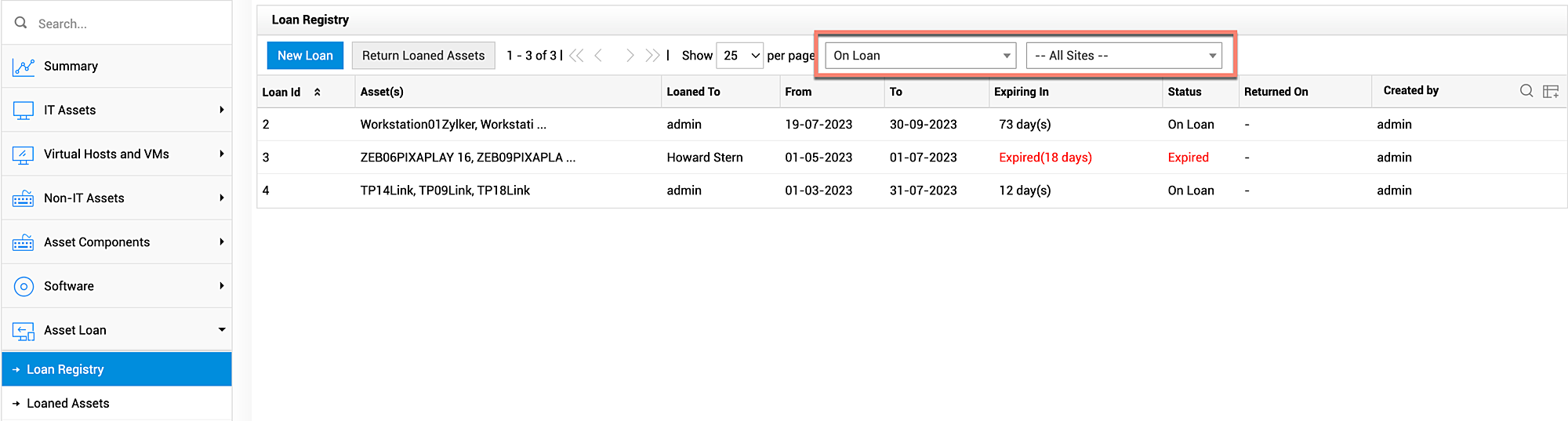Screen dimensions: 1568x421
Task: Go to the last page arrow
Action: 652,56
